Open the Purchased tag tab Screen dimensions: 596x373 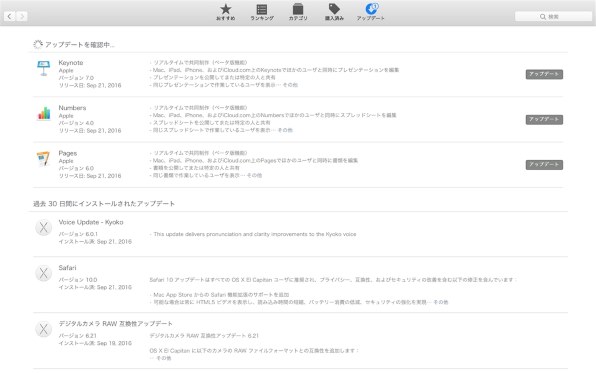click(x=334, y=12)
